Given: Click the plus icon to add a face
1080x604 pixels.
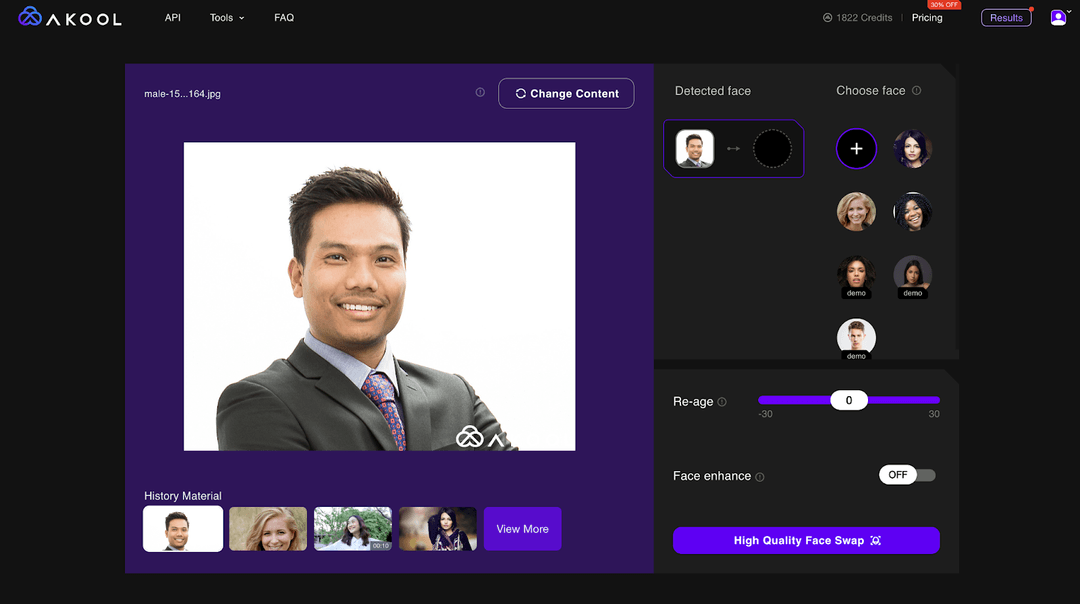Looking at the screenshot, I should tap(856, 148).
